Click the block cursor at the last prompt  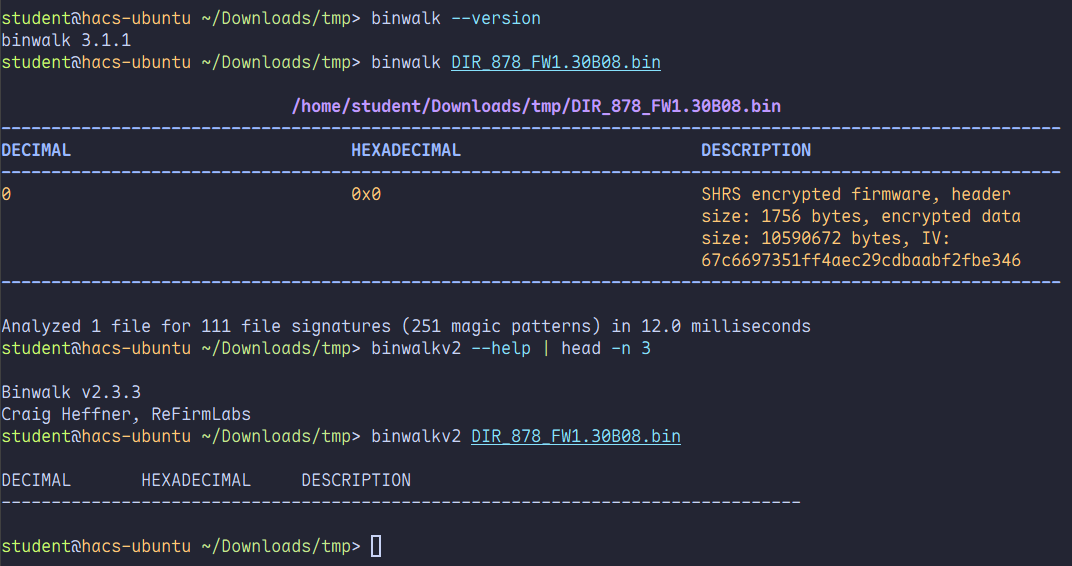coord(376,546)
